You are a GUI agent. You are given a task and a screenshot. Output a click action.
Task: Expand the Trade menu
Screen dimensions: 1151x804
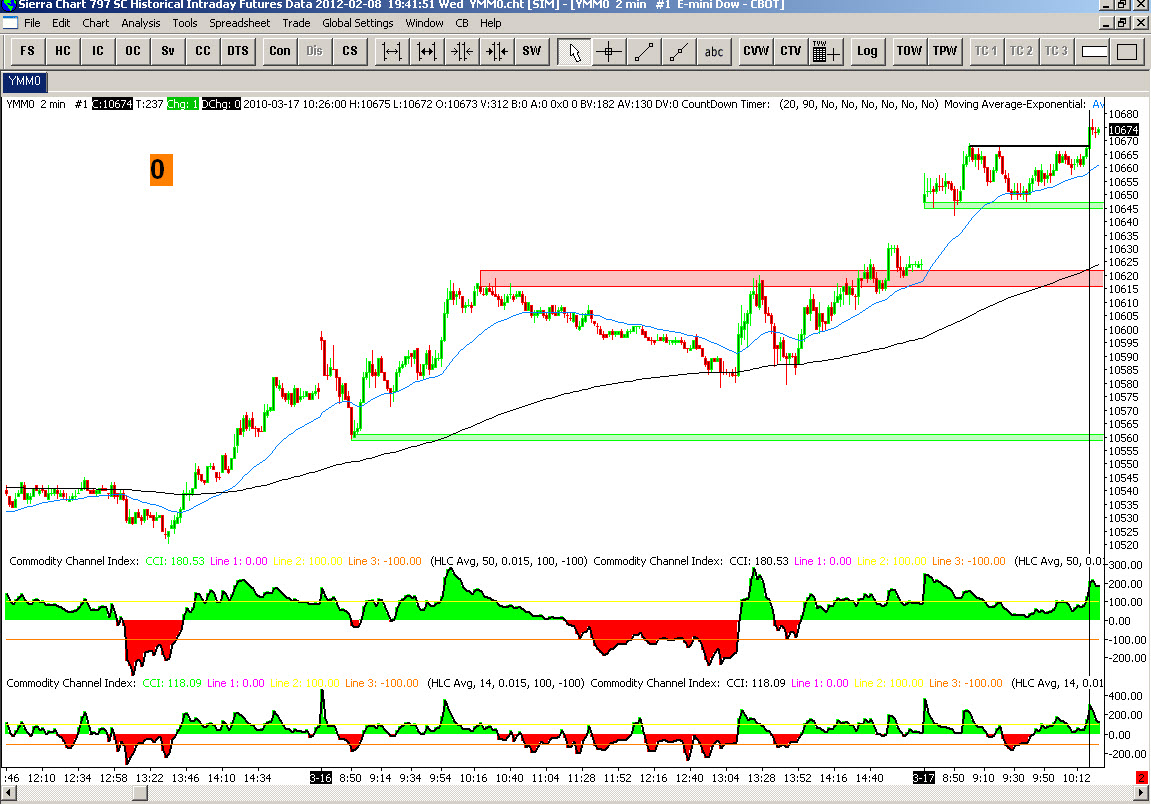(296, 23)
